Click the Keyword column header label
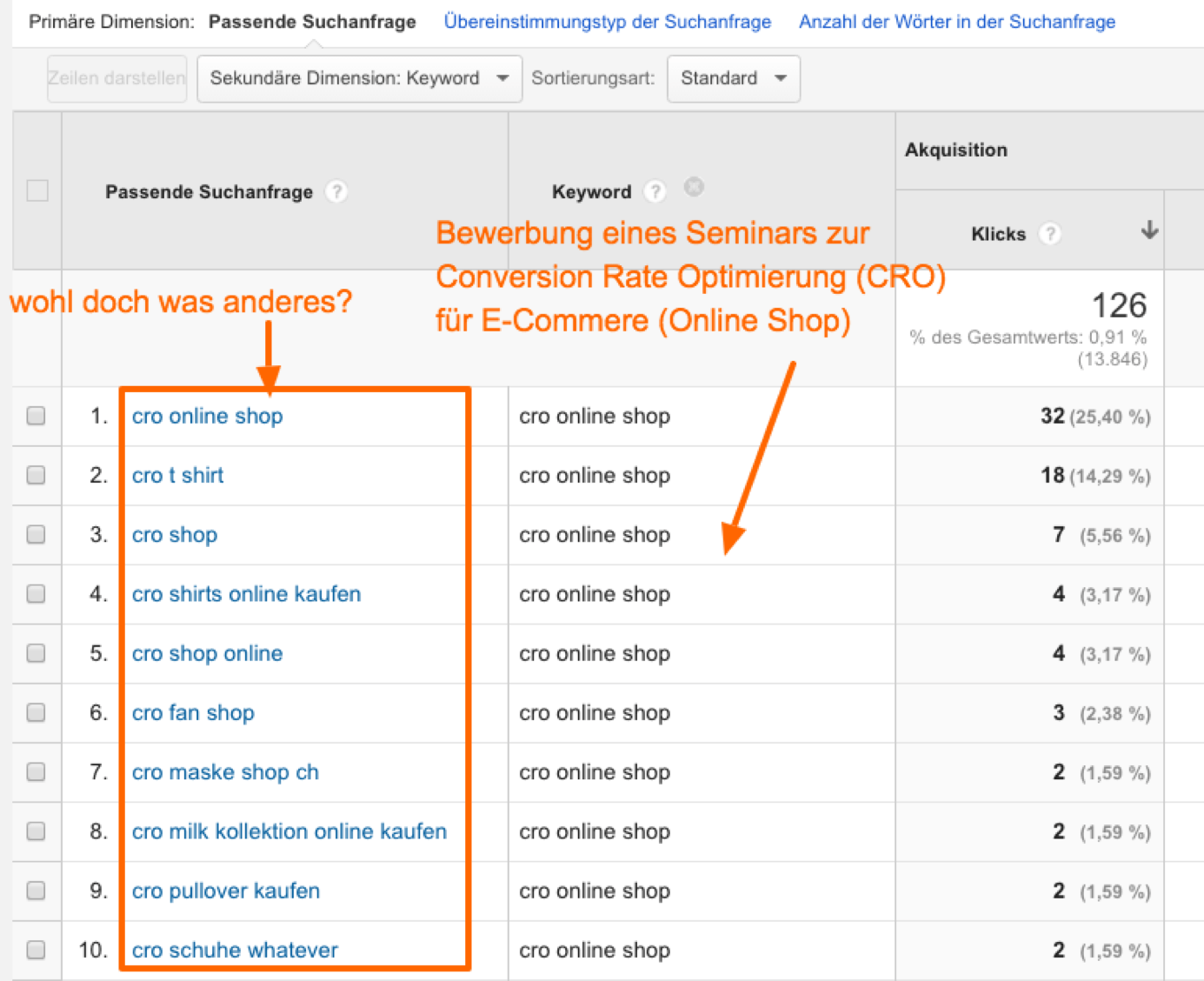Viewport: 1204px width, 981px height. pos(591,191)
